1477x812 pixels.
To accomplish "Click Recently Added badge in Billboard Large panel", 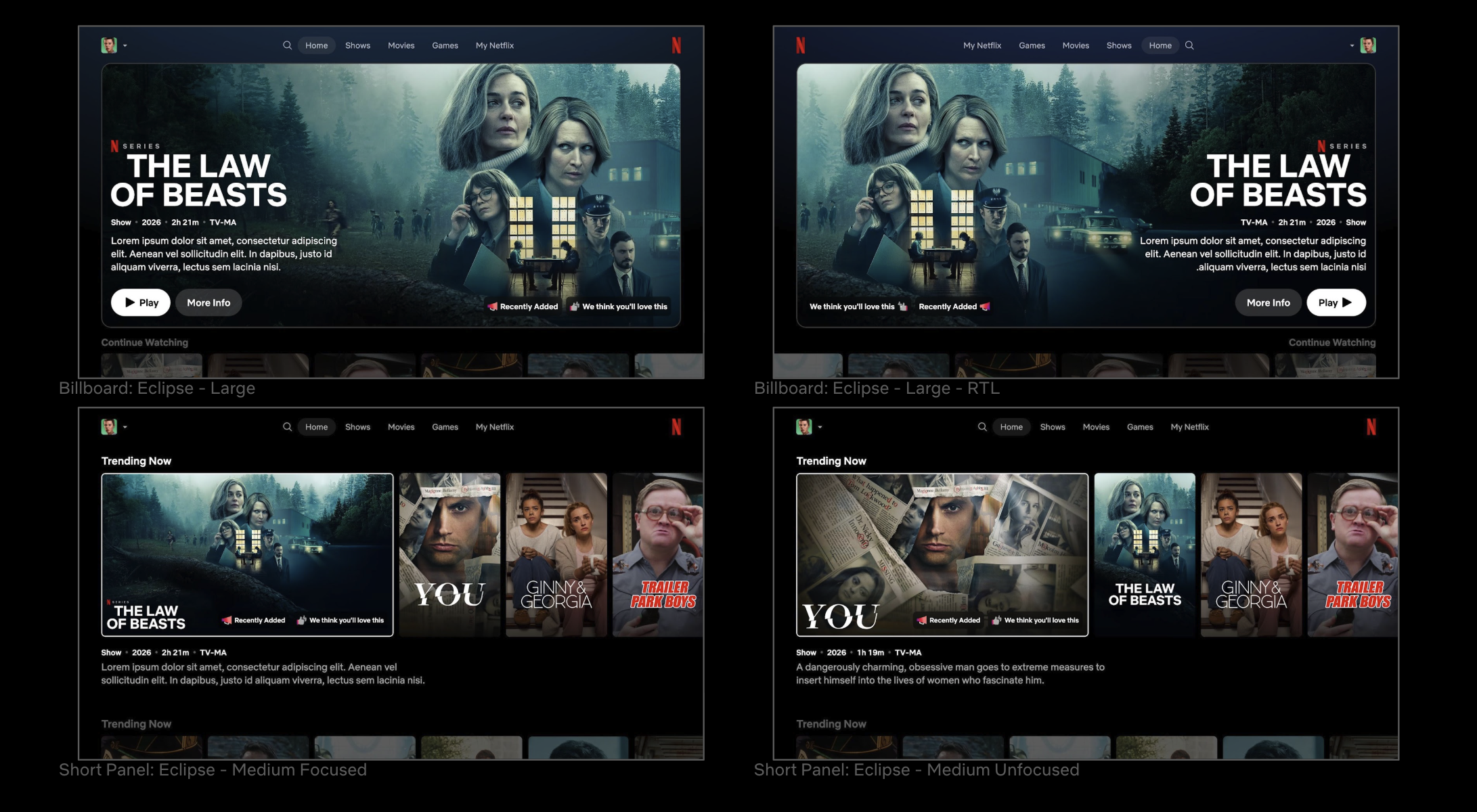I will point(523,307).
